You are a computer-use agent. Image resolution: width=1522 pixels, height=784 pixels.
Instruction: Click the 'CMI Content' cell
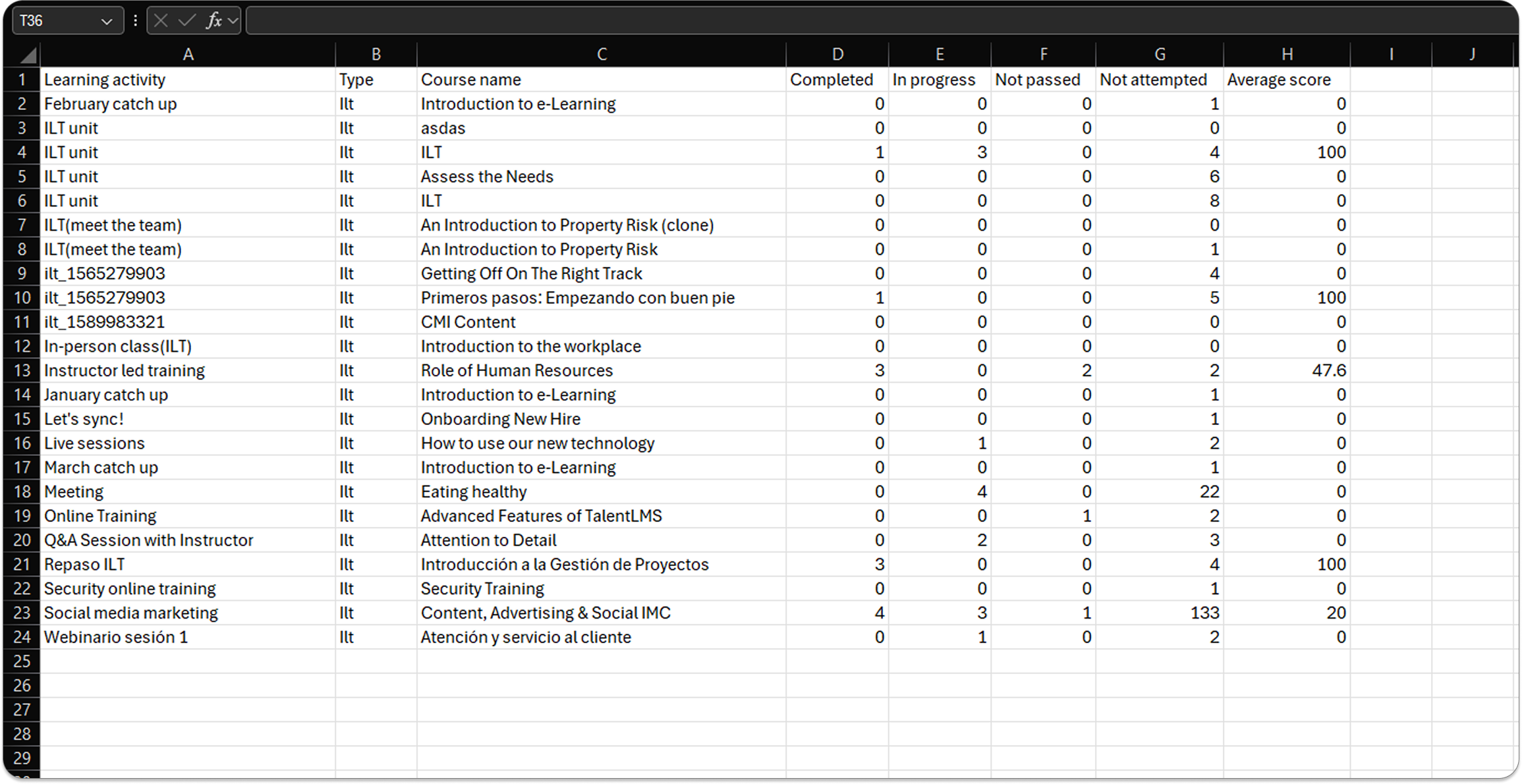602,322
